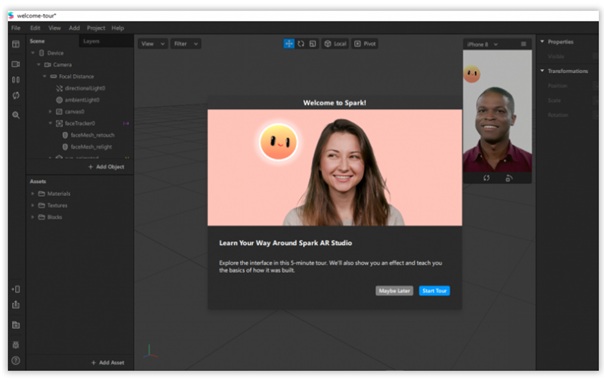Expand the canvas0 node
This screenshot has width=606, height=386.
click(50, 112)
